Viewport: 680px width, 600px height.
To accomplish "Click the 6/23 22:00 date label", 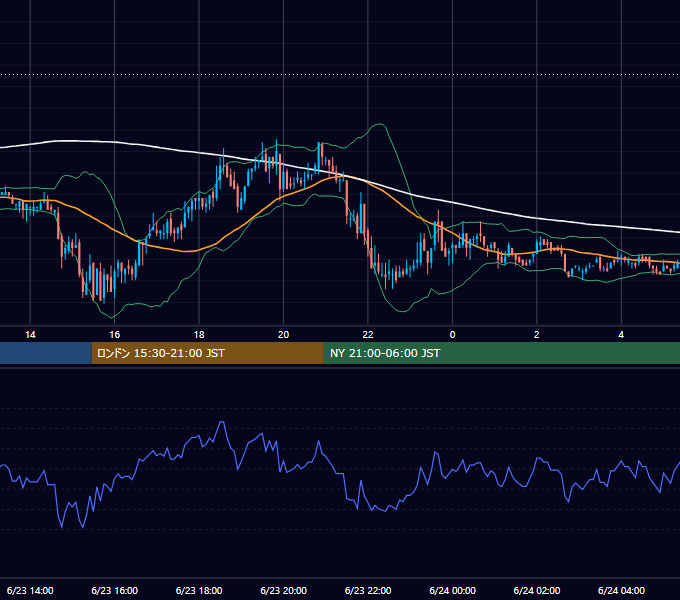I will pos(368,590).
